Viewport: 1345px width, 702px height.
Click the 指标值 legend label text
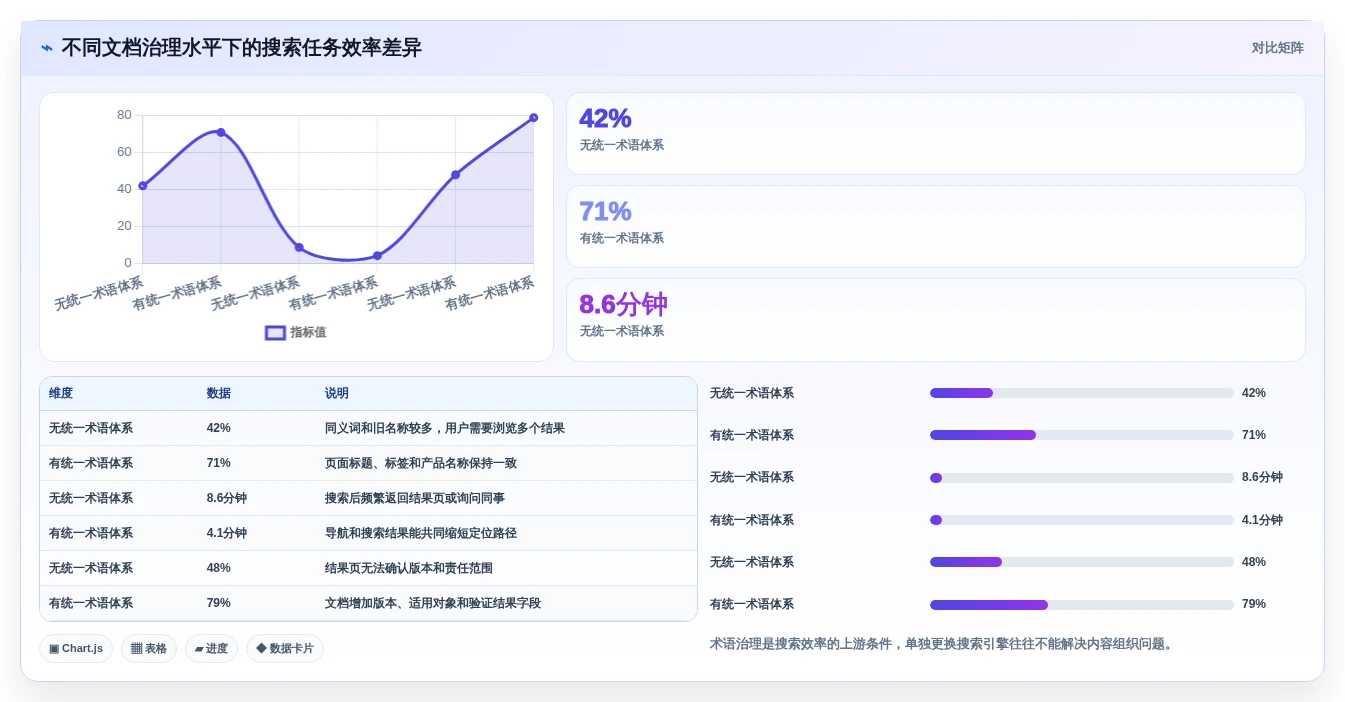click(308, 333)
